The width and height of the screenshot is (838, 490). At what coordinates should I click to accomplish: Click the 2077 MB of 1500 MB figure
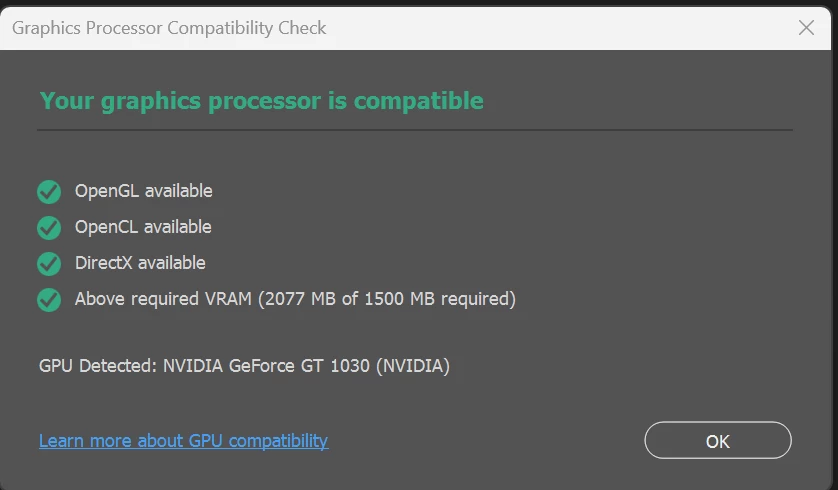[x=385, y=299]
